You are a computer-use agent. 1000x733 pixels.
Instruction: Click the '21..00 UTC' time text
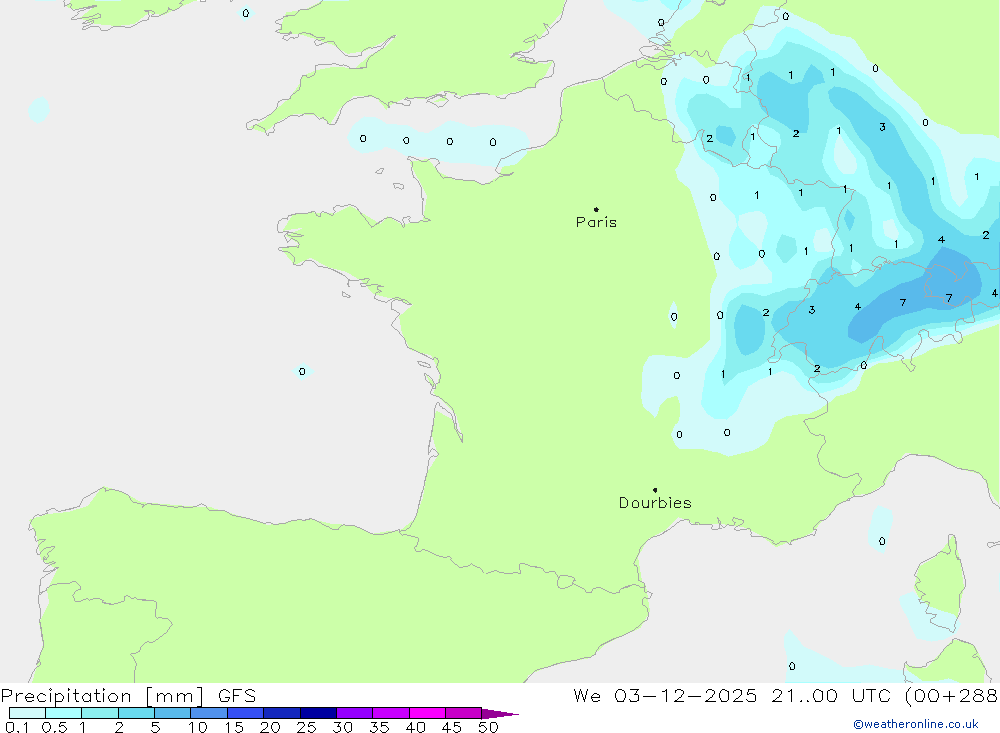pos(831,696)
